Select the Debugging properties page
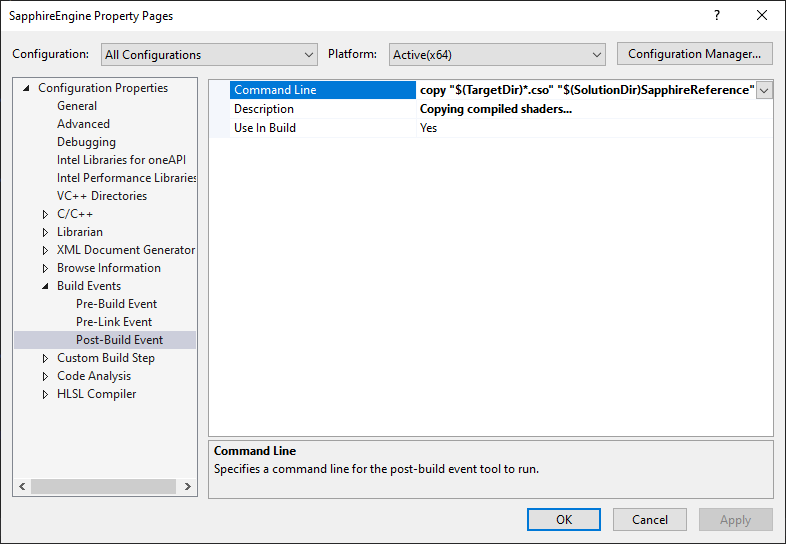This screenshot has width=786, height=544. point(86,142)
